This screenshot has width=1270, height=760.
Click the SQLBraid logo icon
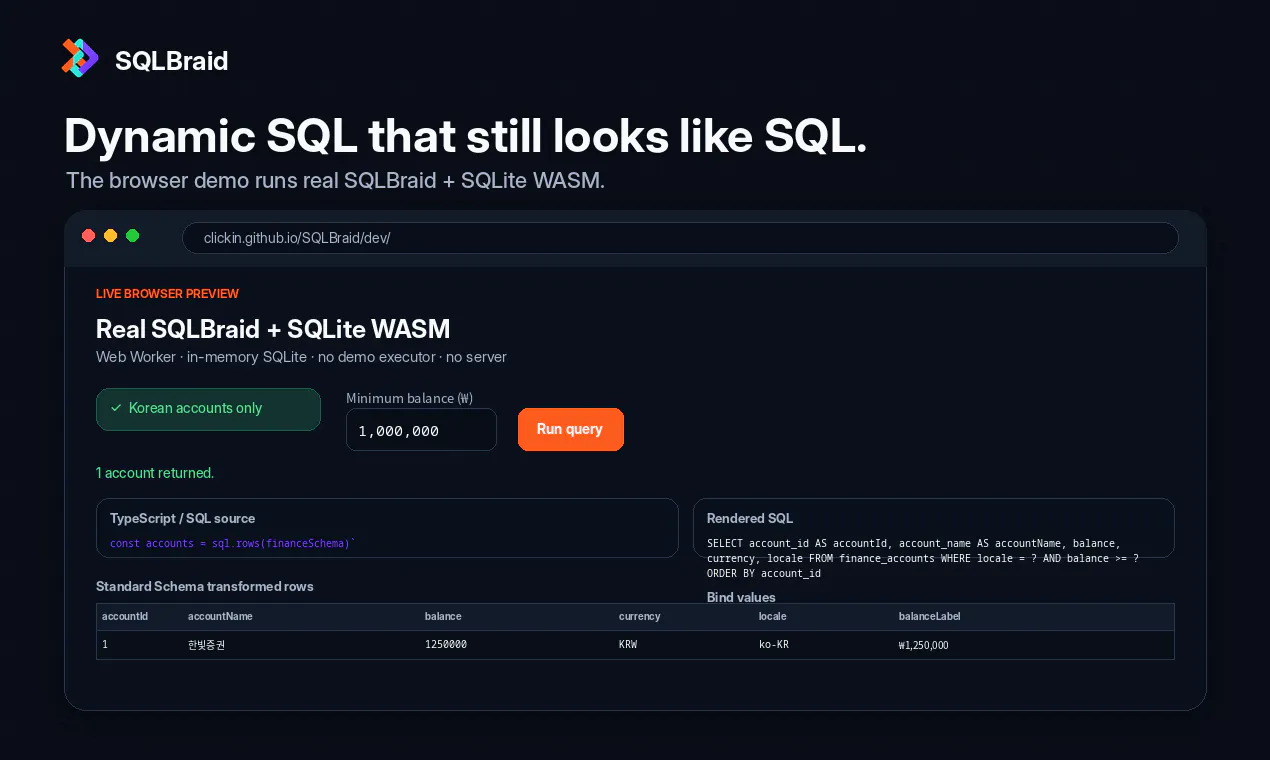tap(80, 58)
